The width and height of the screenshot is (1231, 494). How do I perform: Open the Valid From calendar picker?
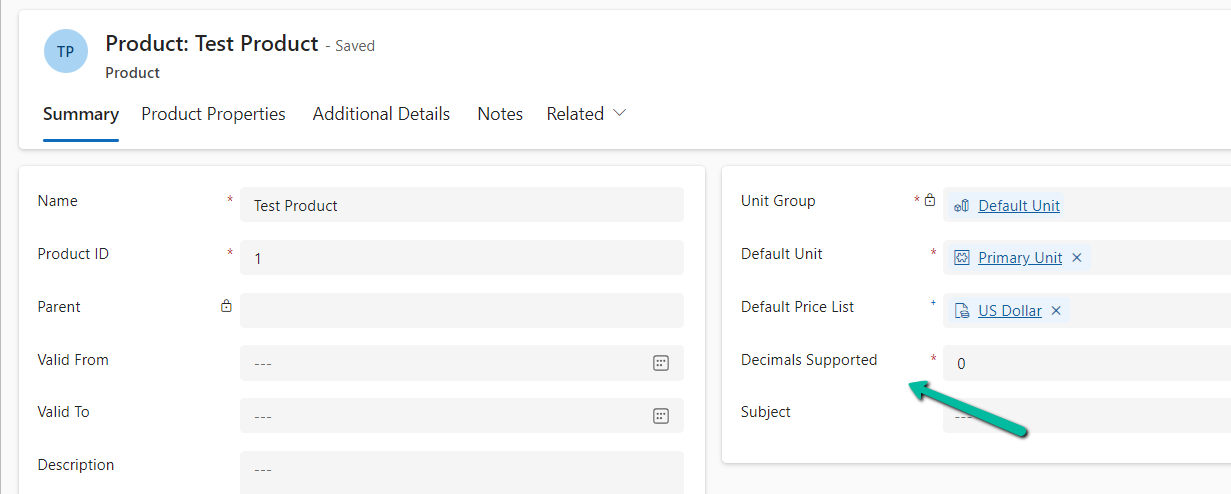pyautogui.click(x=660, y=363)
